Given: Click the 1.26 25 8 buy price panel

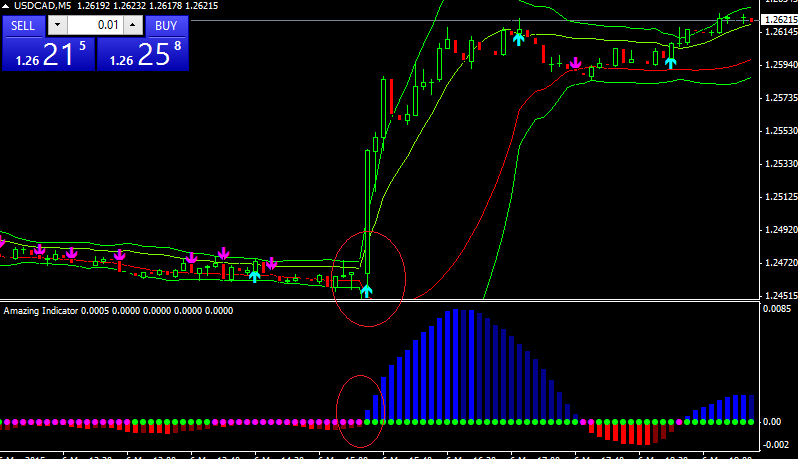Looking at the screenshot, I should 143,54.
